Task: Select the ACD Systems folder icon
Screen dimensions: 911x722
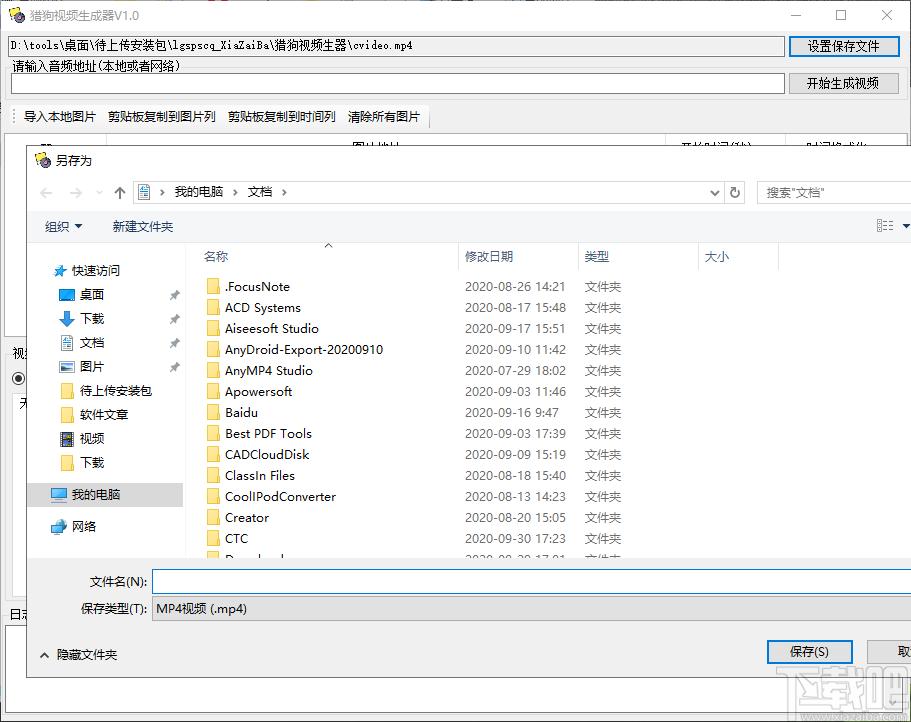Action: 213,307
